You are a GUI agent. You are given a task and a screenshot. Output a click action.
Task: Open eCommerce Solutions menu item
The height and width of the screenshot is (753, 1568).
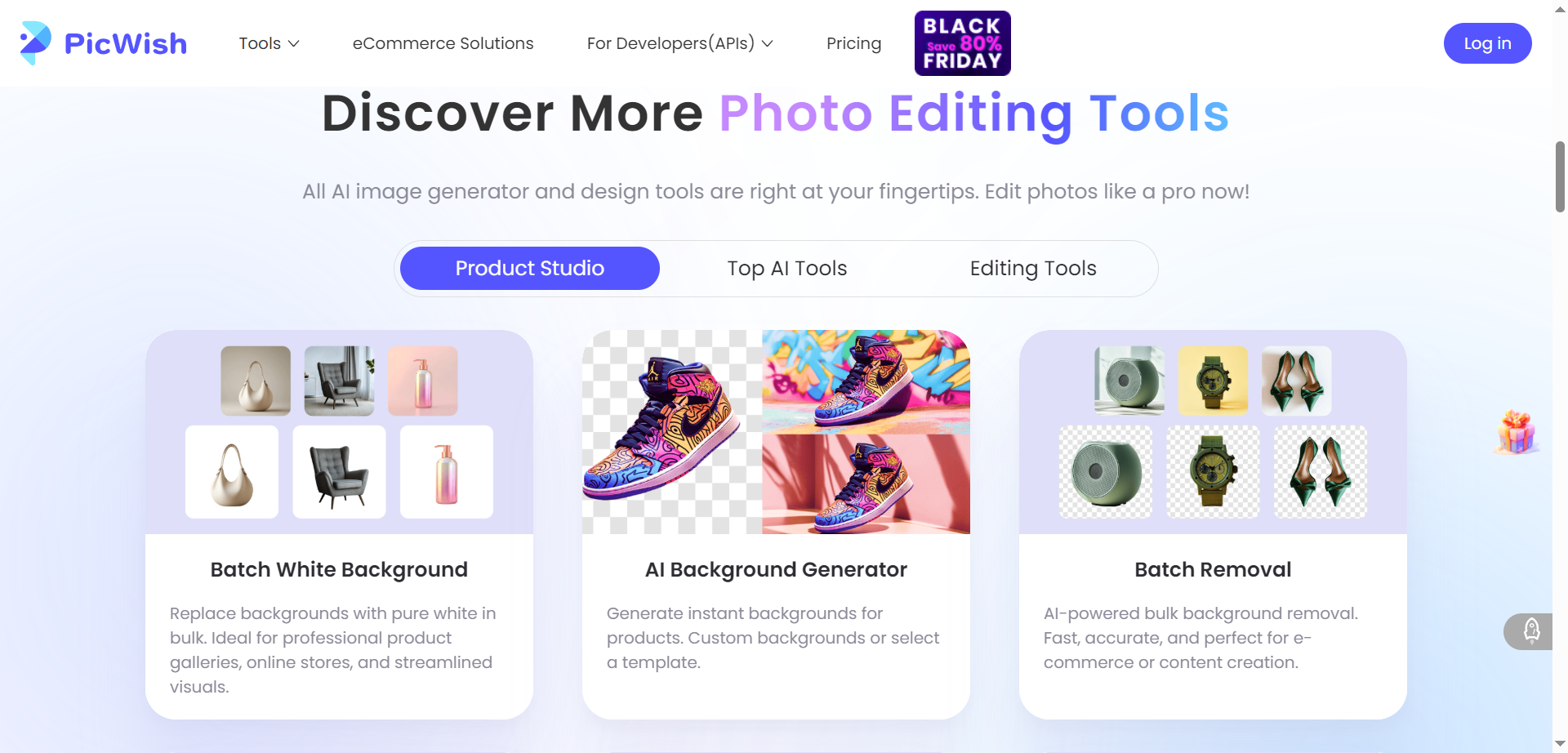click(443, 43)
